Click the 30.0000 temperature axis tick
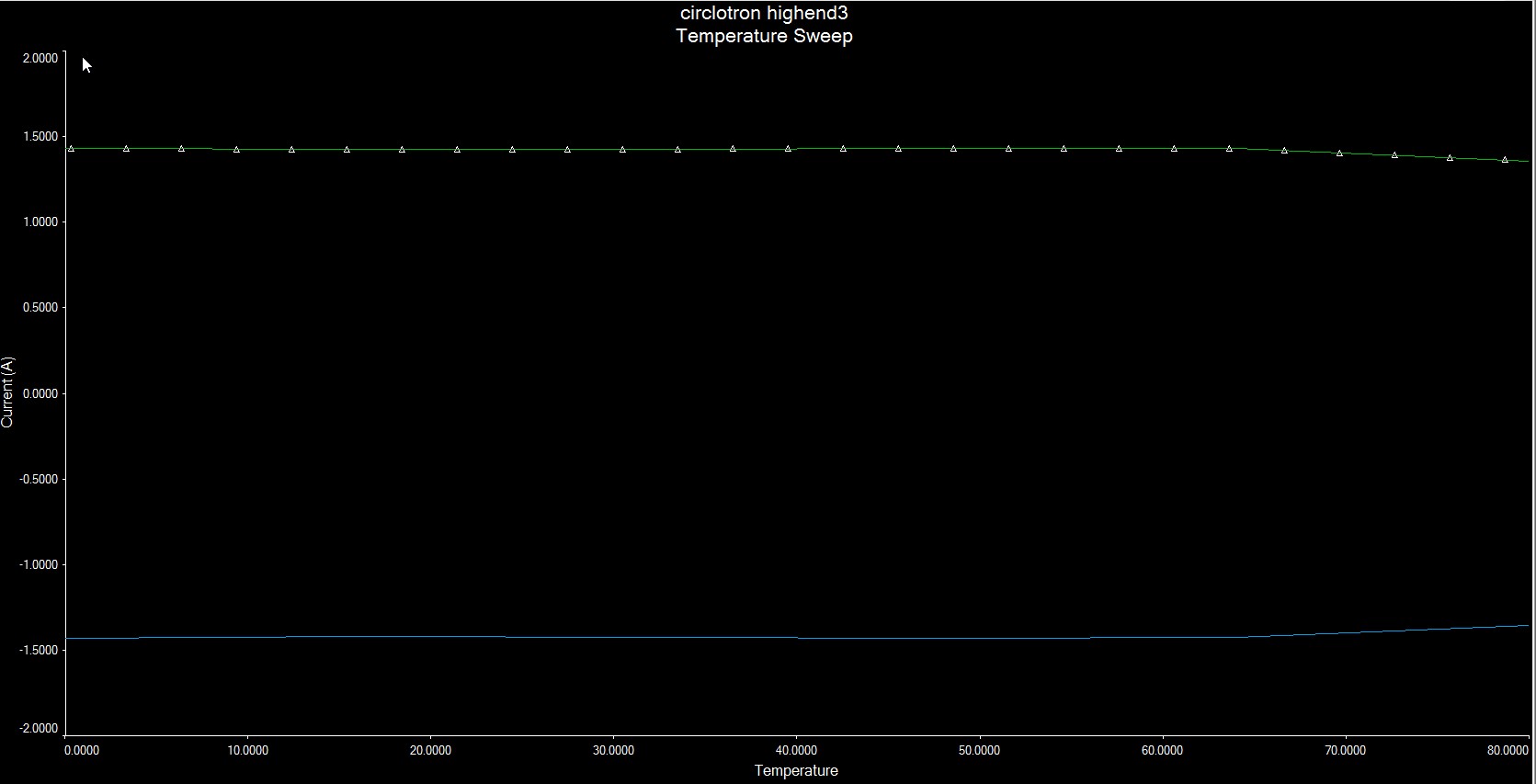Screen dimensions: 1536x784 pyautogui.click(x=614, y=750)
